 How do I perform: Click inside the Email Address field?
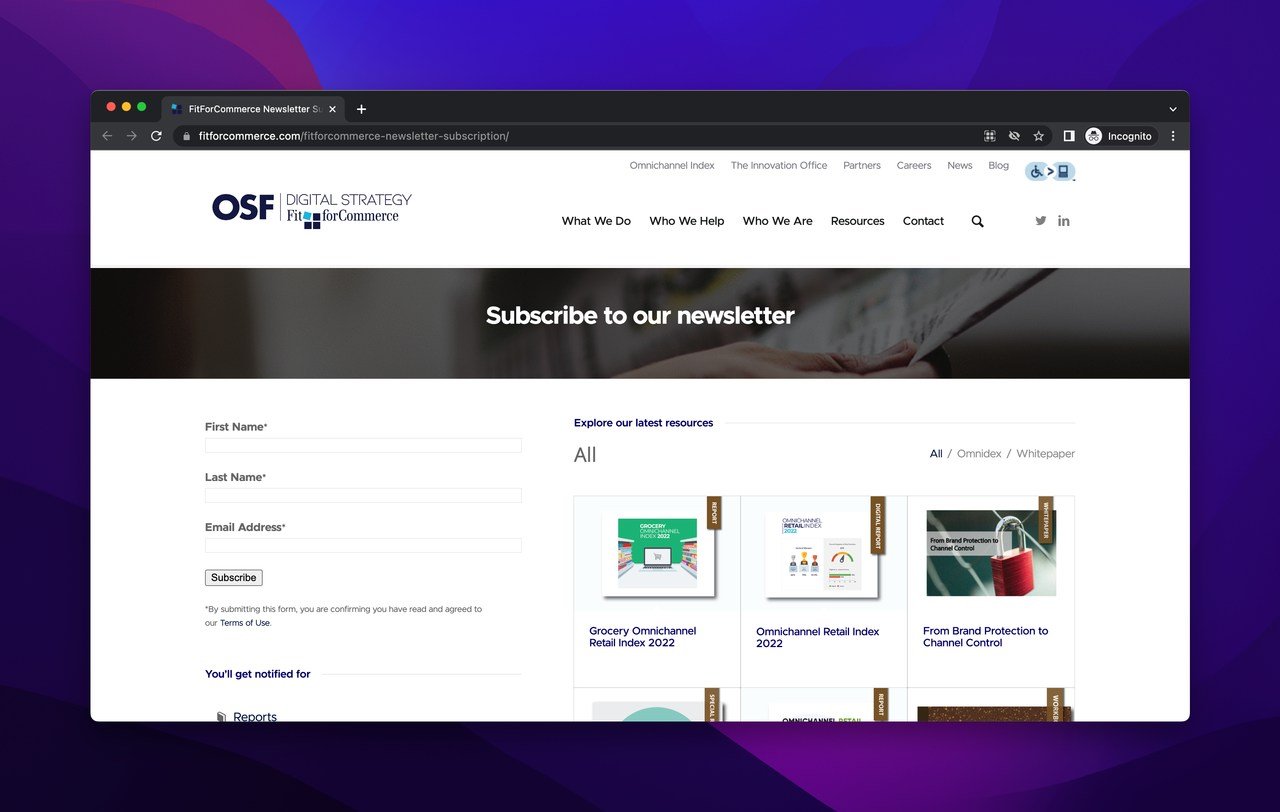pyautogui.click(x=362, y=545)
